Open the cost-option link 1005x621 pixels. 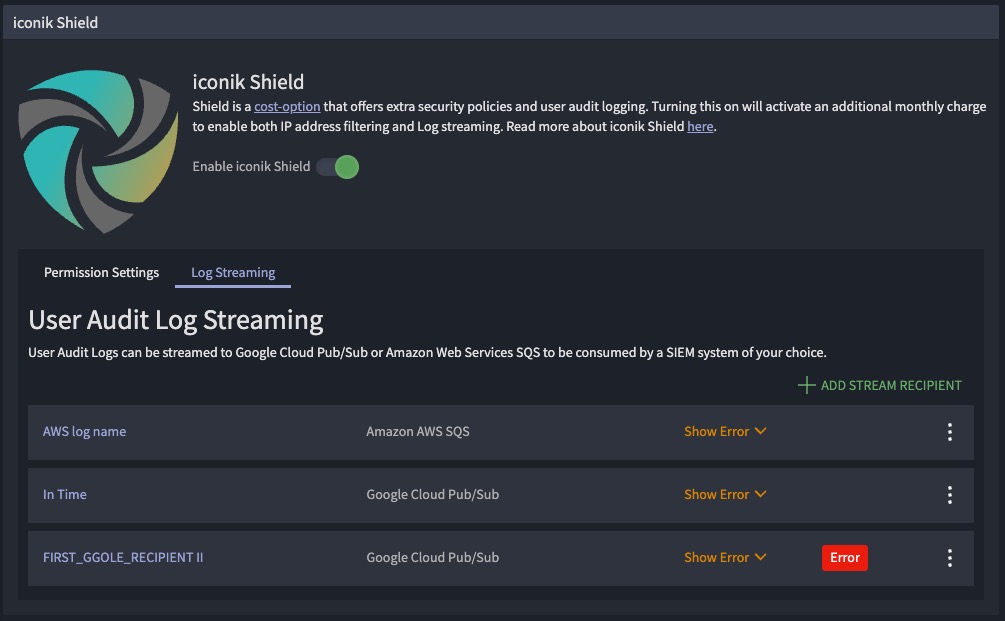click(288, 106)
